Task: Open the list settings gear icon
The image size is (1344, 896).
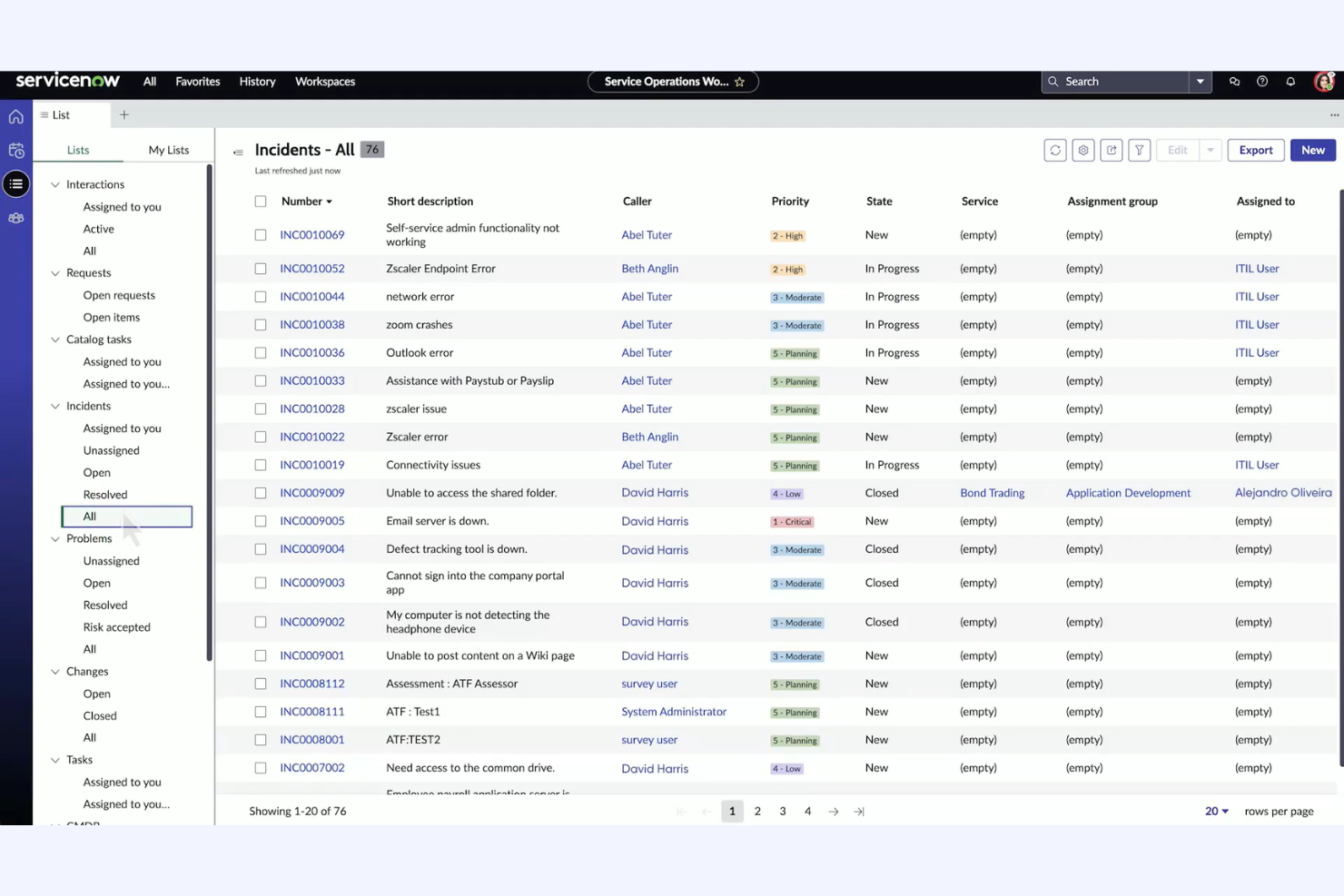Action: pos(1082,150)
